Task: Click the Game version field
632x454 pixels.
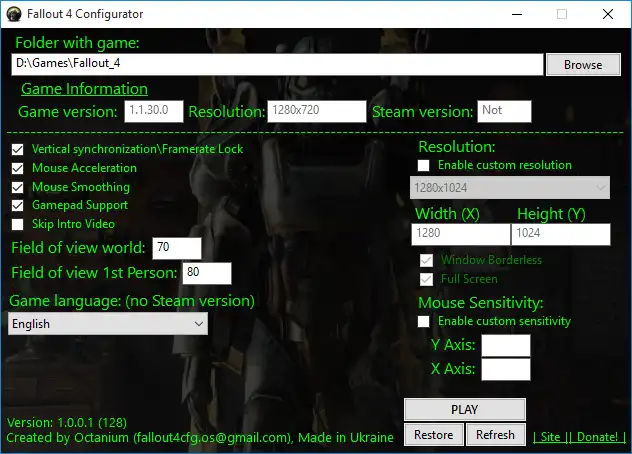Action: click(x=154, y=111)
